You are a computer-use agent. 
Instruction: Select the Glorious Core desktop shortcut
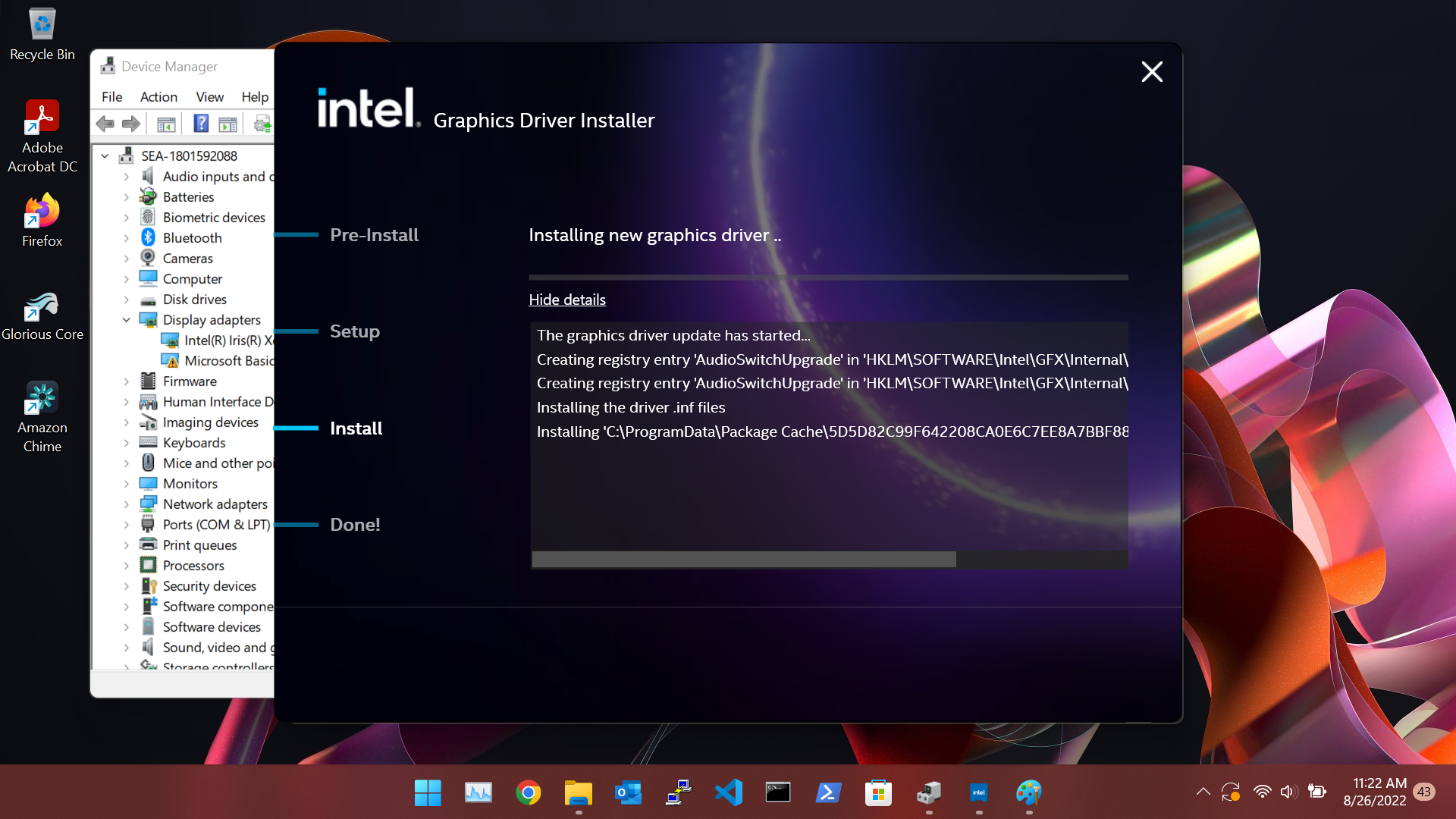point(42,316)
